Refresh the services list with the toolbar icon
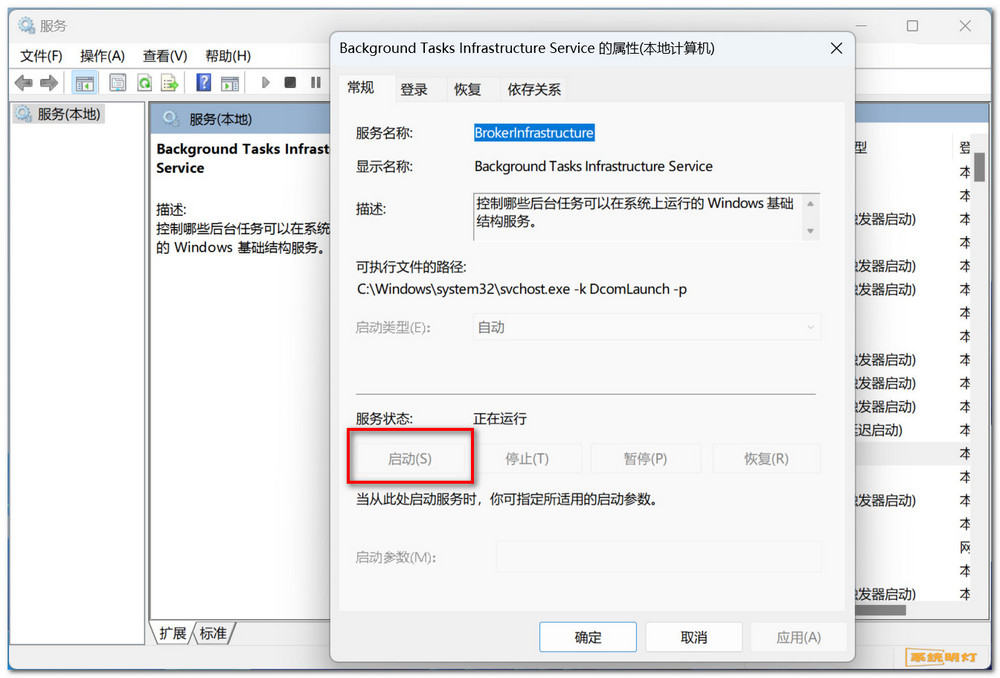 click(144, 83)
